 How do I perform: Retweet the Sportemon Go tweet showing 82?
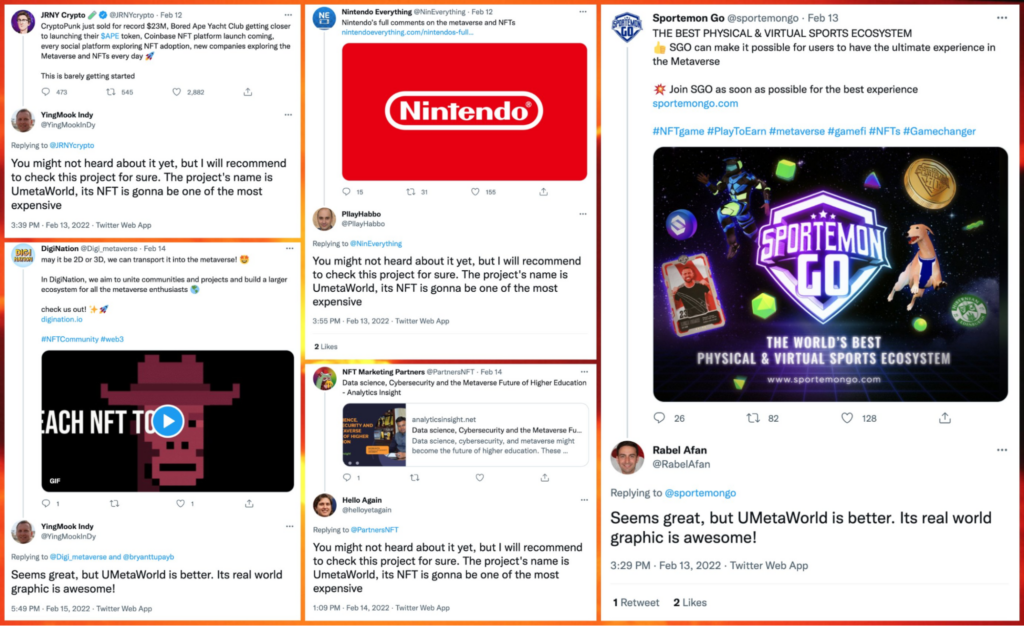[x=753, y=418]
